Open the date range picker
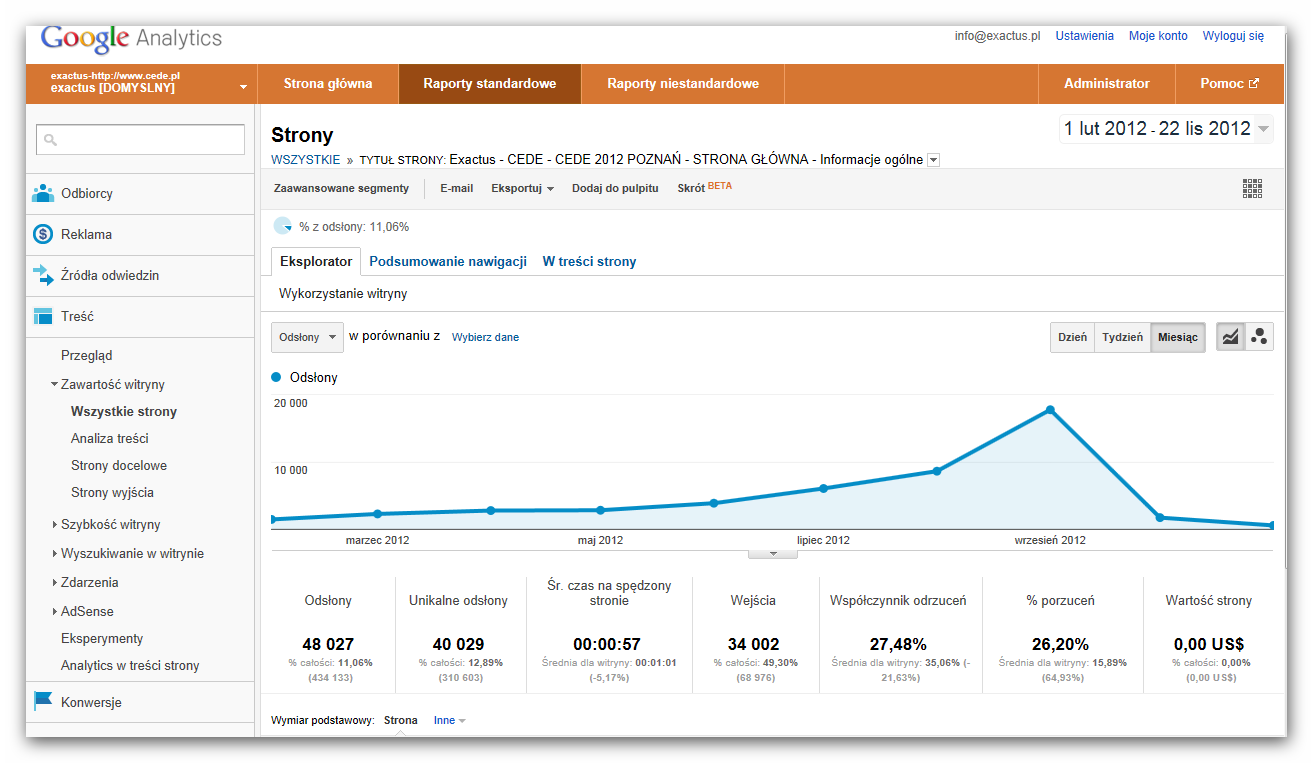The height and width of the screenshot is (763, 1313). point(1166,128)
